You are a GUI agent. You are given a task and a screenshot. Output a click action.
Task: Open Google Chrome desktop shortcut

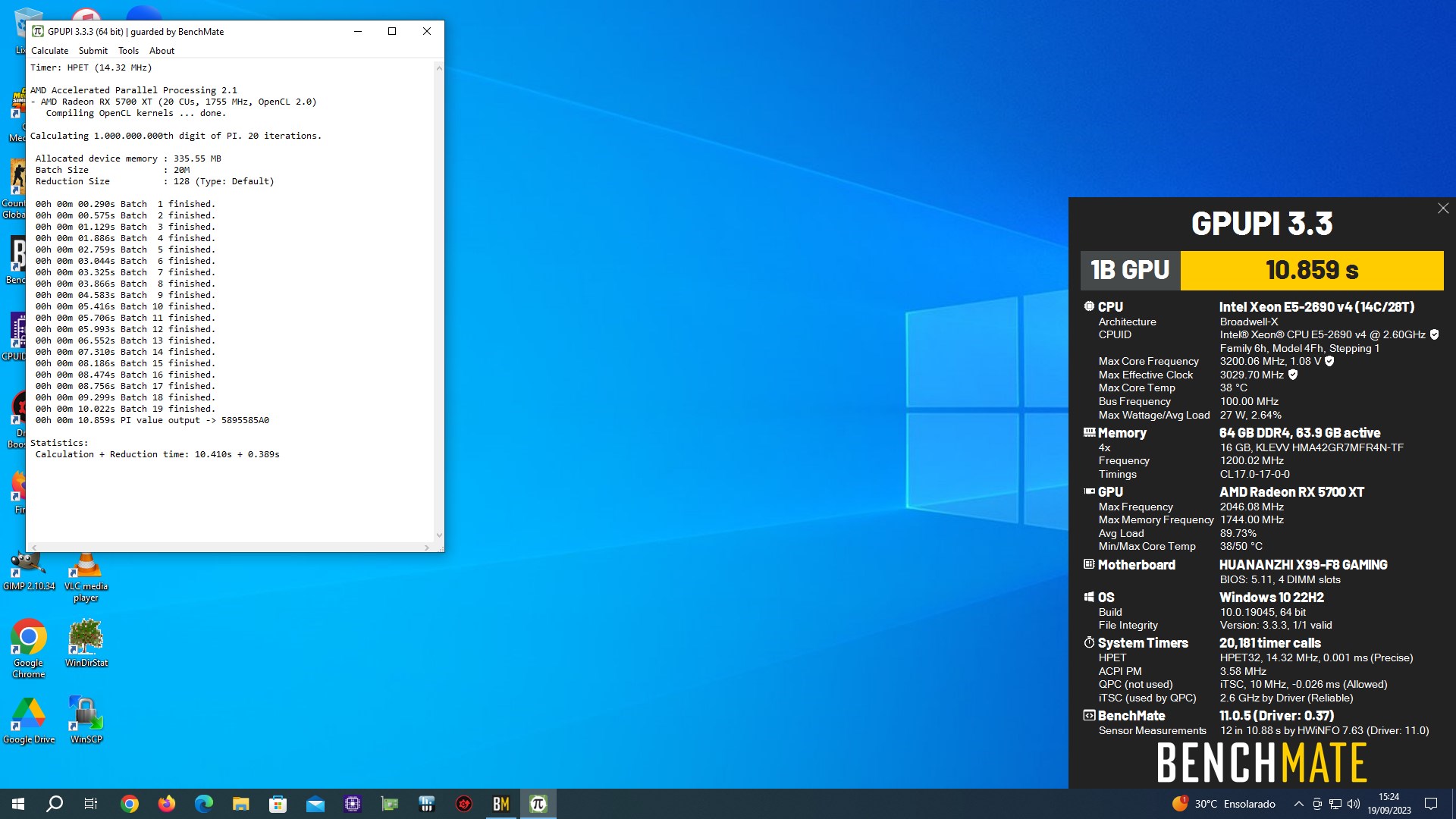click(29, 648)
